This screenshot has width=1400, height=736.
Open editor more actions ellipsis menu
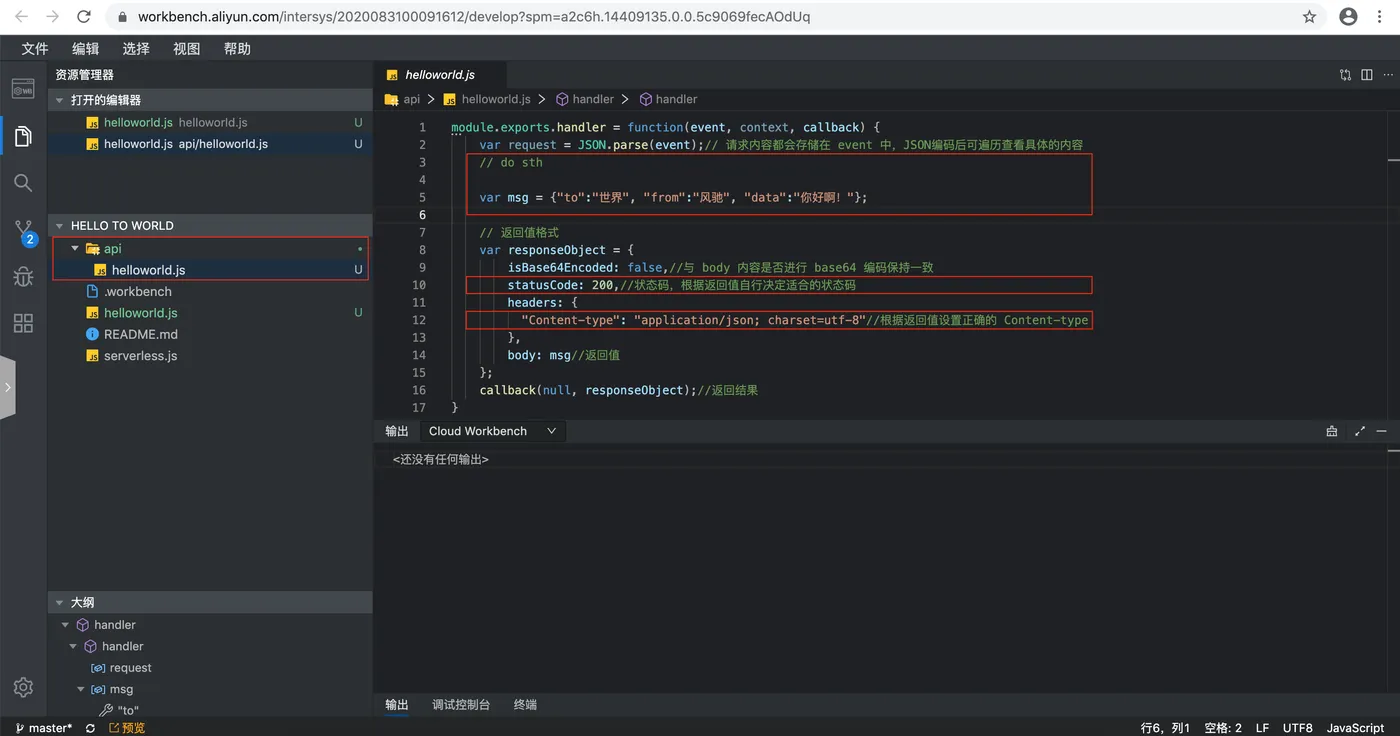pos(1389,75)
